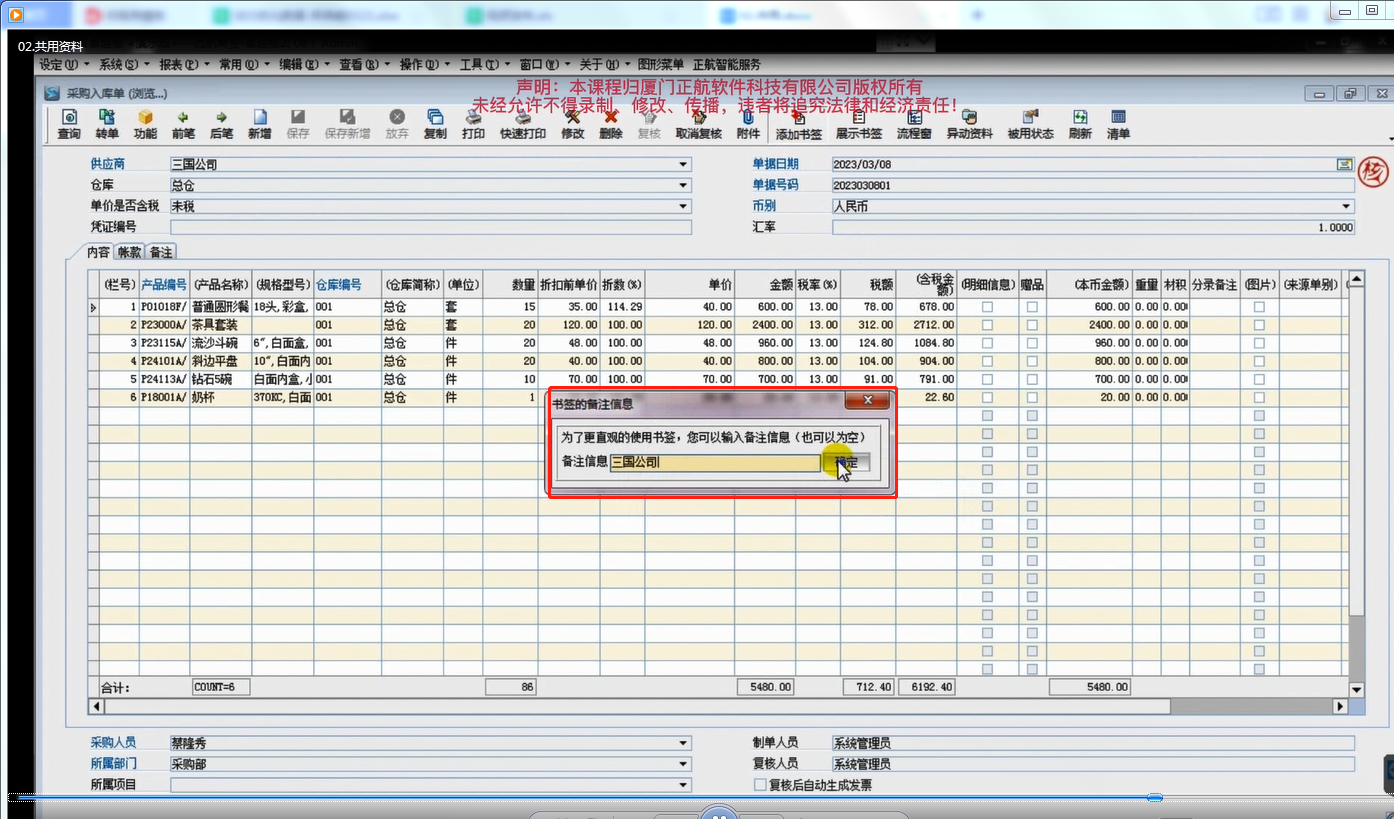Create a new record with 新增
This screenshot has width=1394, height=819.
259,125
